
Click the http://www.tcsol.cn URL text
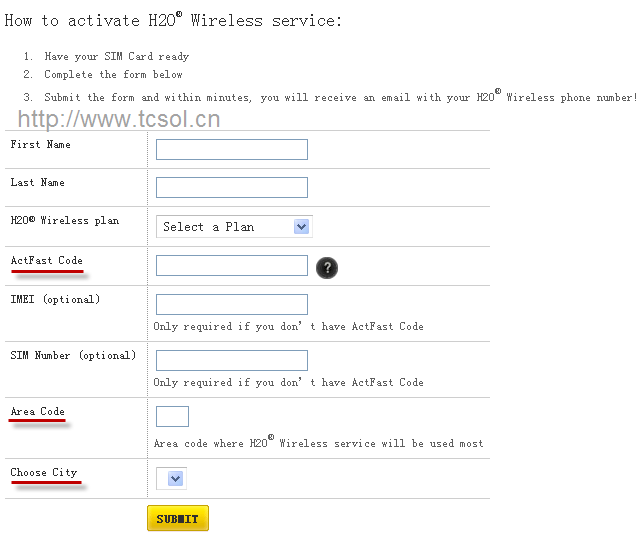(119, 121)
